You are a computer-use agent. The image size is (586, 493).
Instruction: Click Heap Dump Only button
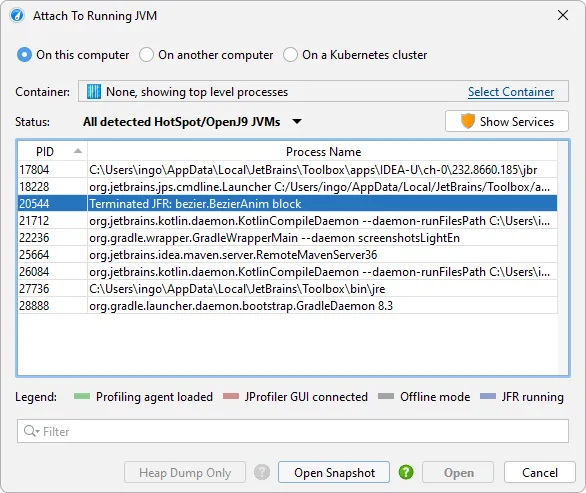[x=185, y=472]
